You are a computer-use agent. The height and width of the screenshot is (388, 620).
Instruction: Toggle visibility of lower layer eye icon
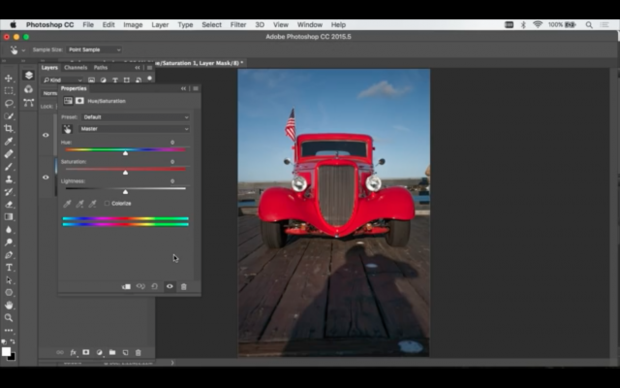(x=46, y=178)
